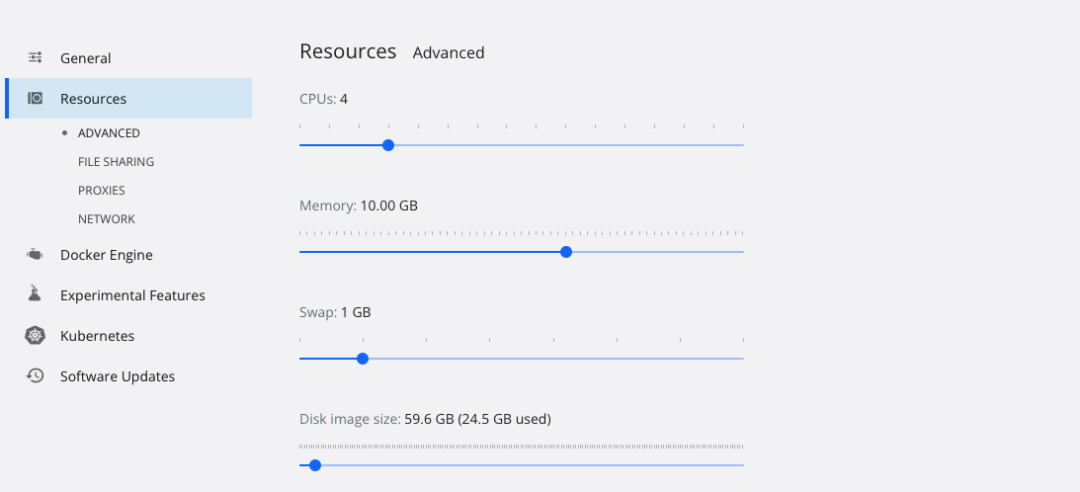Open NETWORK under Resources

click(106, 219)
